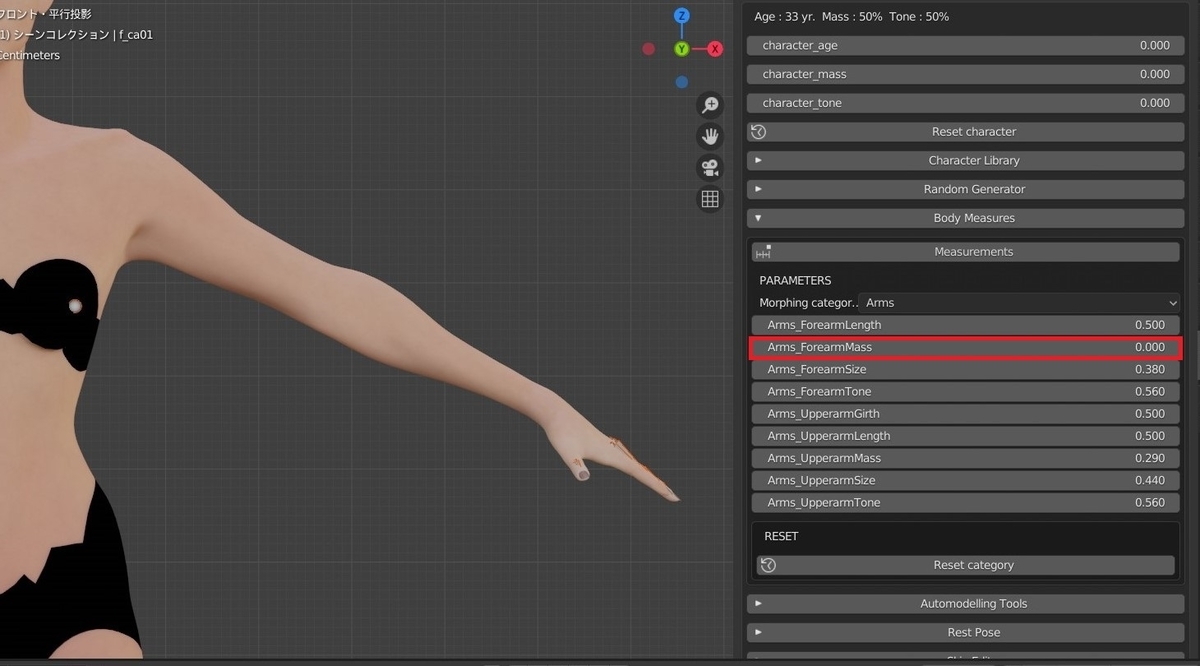Viewport: 1200px width, 666px height.
Task: Adjust the character_tone slider
Action: click(x=966, y=103)
